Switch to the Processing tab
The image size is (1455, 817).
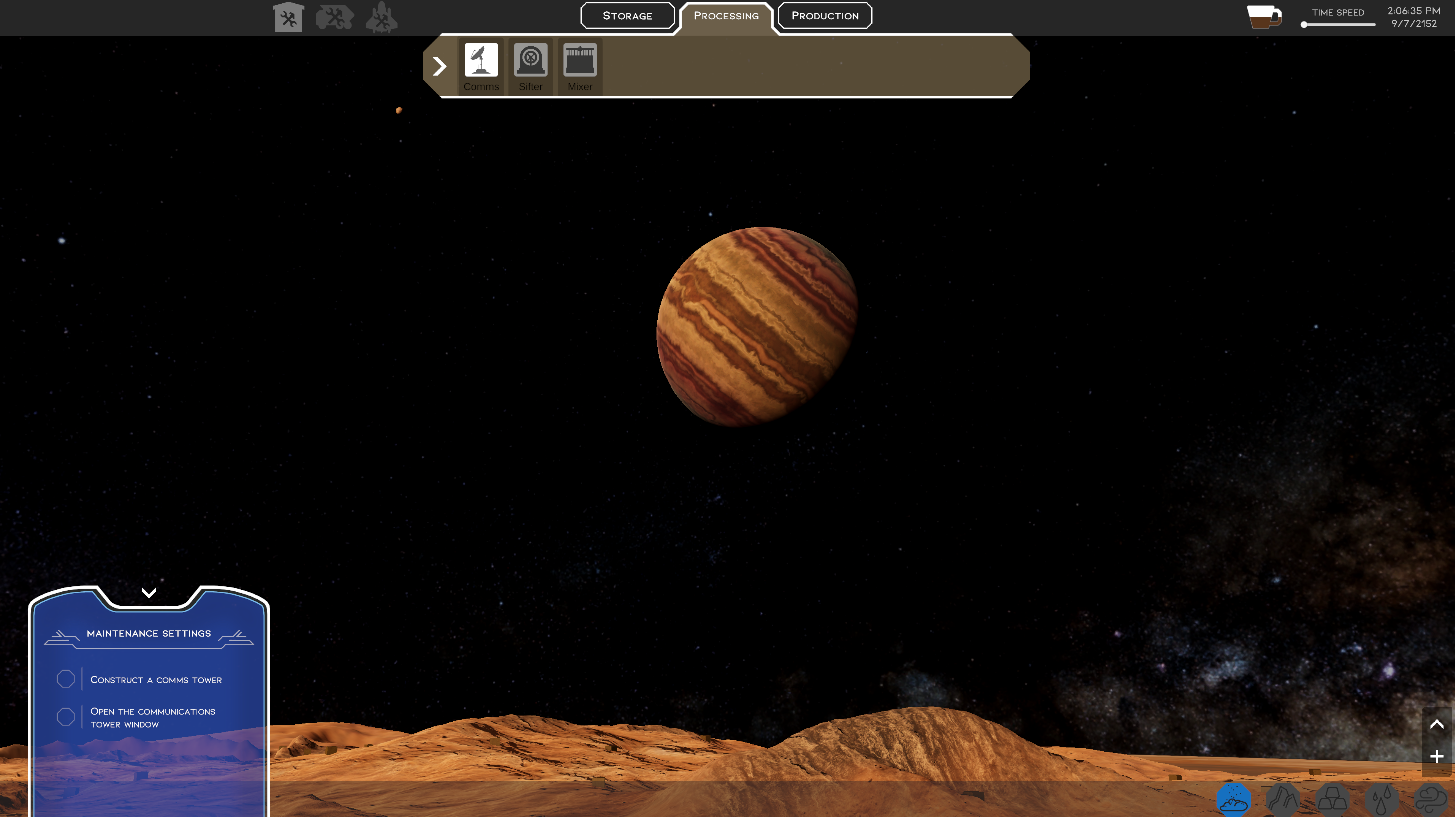click(726, 15)
